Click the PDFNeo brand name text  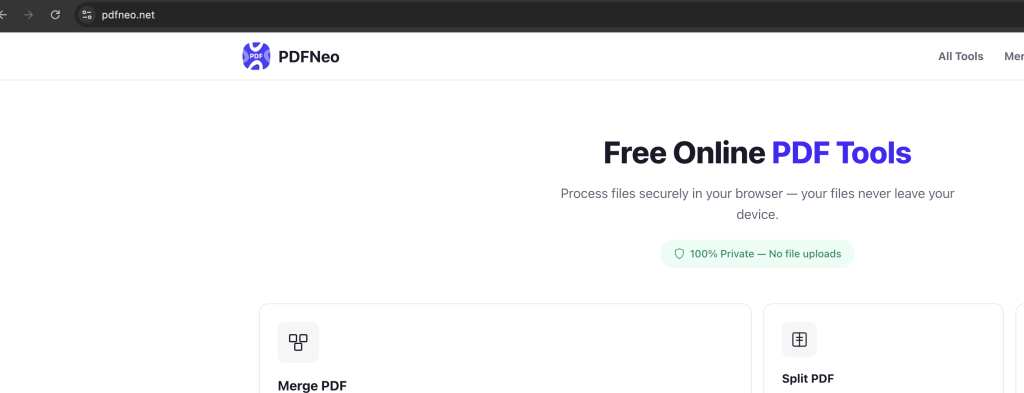tap(309, 57)
